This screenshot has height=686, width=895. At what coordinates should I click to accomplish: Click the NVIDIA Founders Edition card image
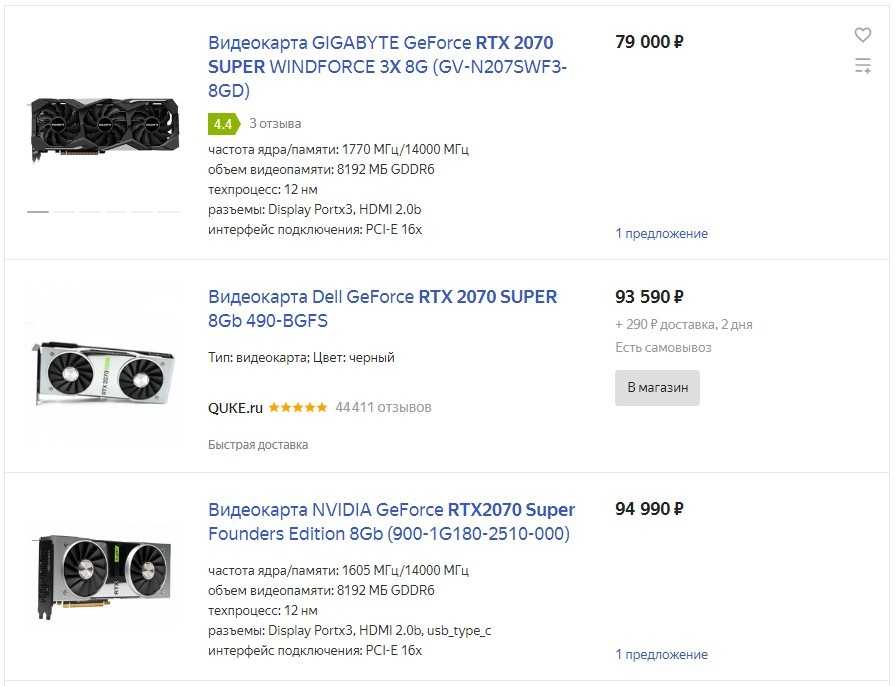[x=104, y=575]
